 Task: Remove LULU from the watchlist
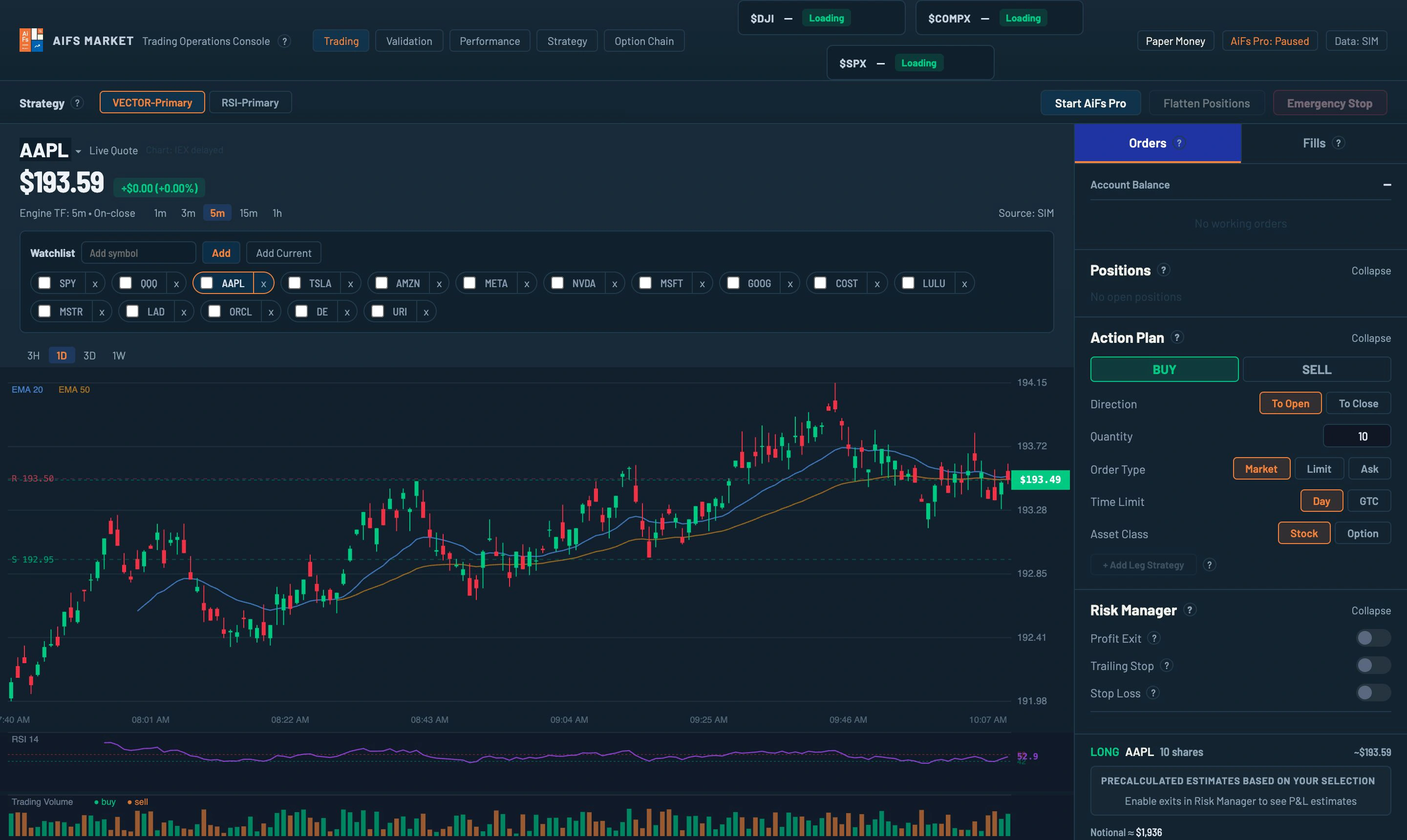coord(964,284)
